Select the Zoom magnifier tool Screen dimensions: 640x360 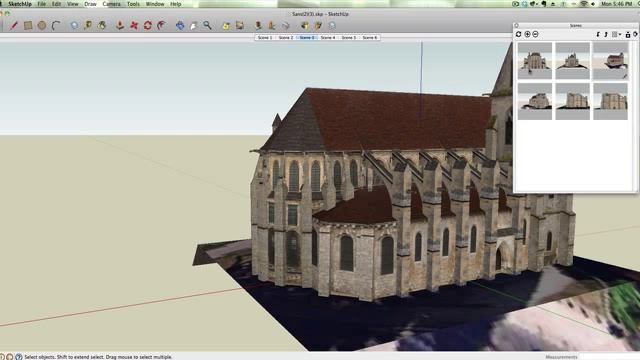coord(208,26)
